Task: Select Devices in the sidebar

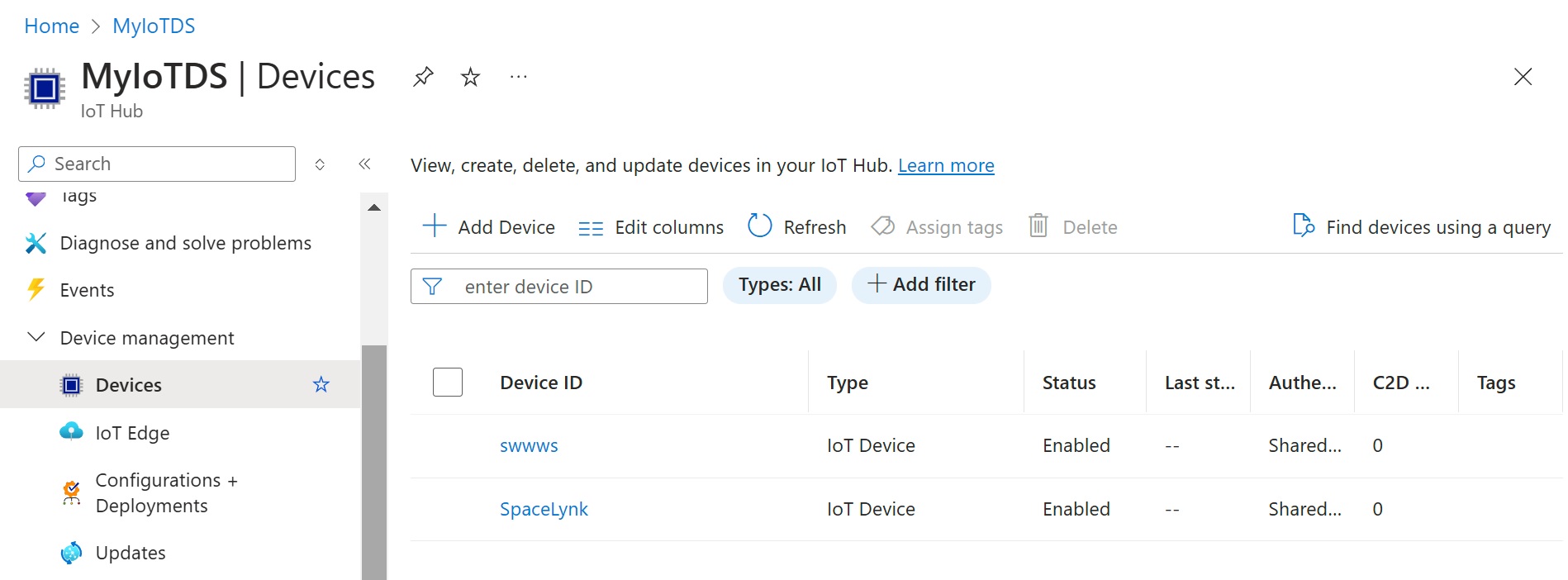Action: [180, 385]
